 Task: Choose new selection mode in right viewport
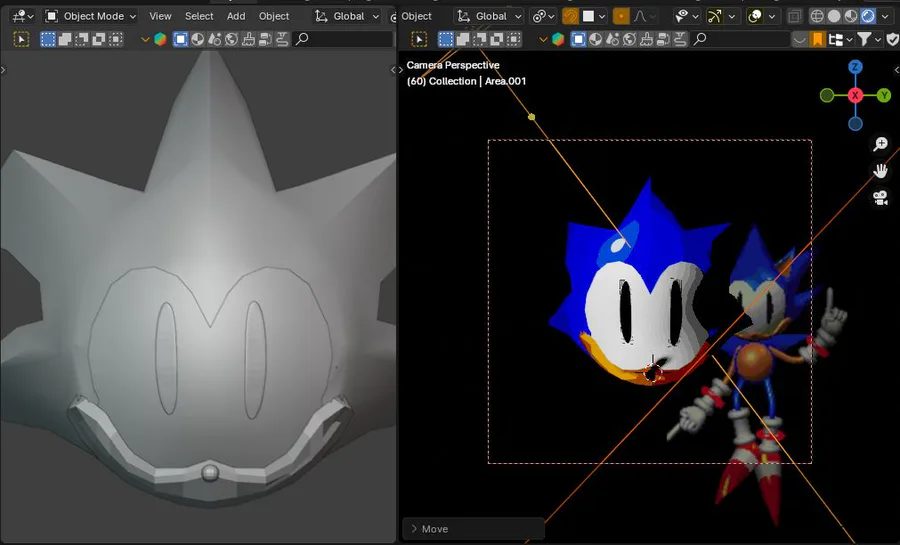click(446, 39)
